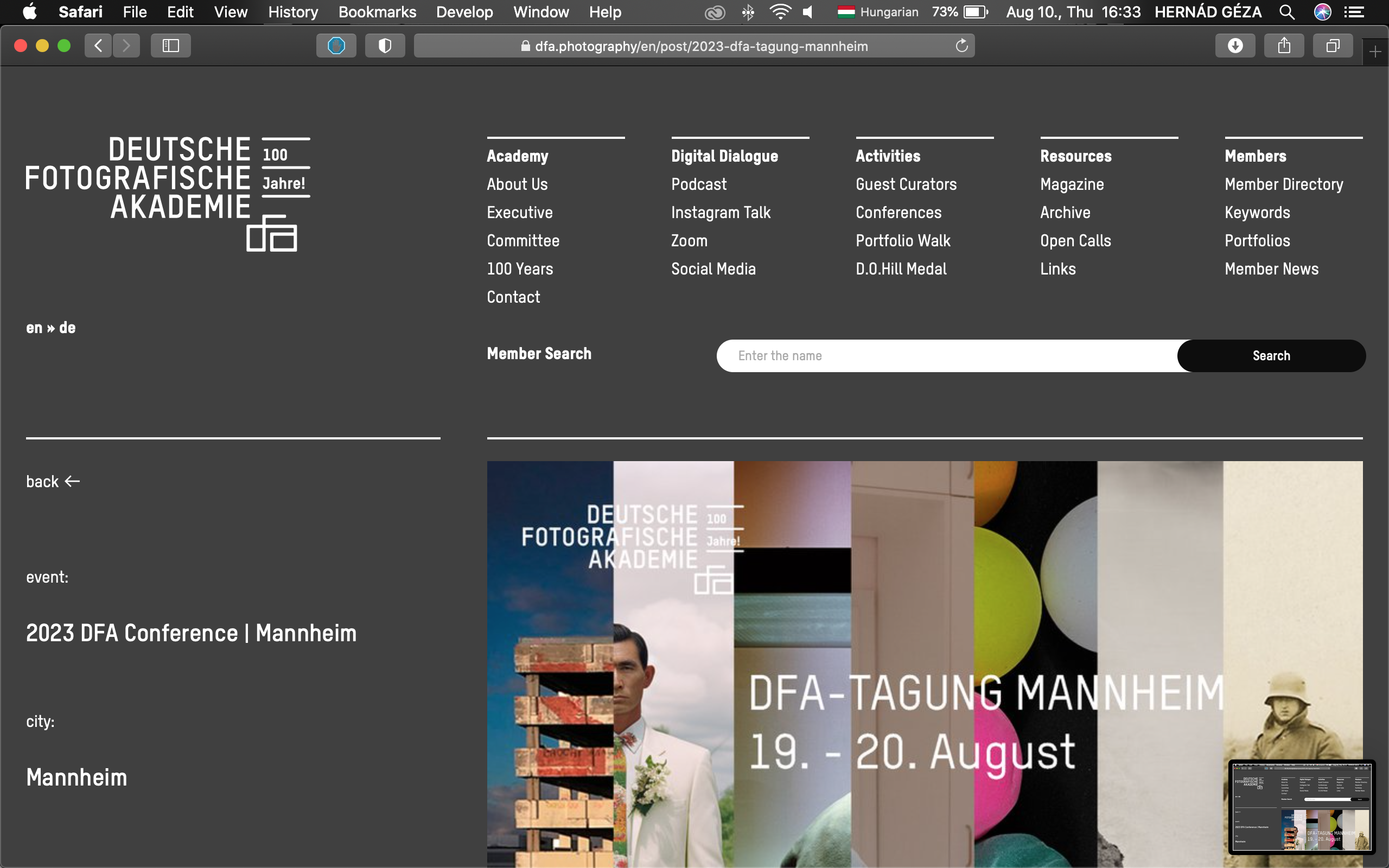Screen dimensions: 1389x868
Task: Open the History menu
Action: pyautogui.click(x=294, y=12)
